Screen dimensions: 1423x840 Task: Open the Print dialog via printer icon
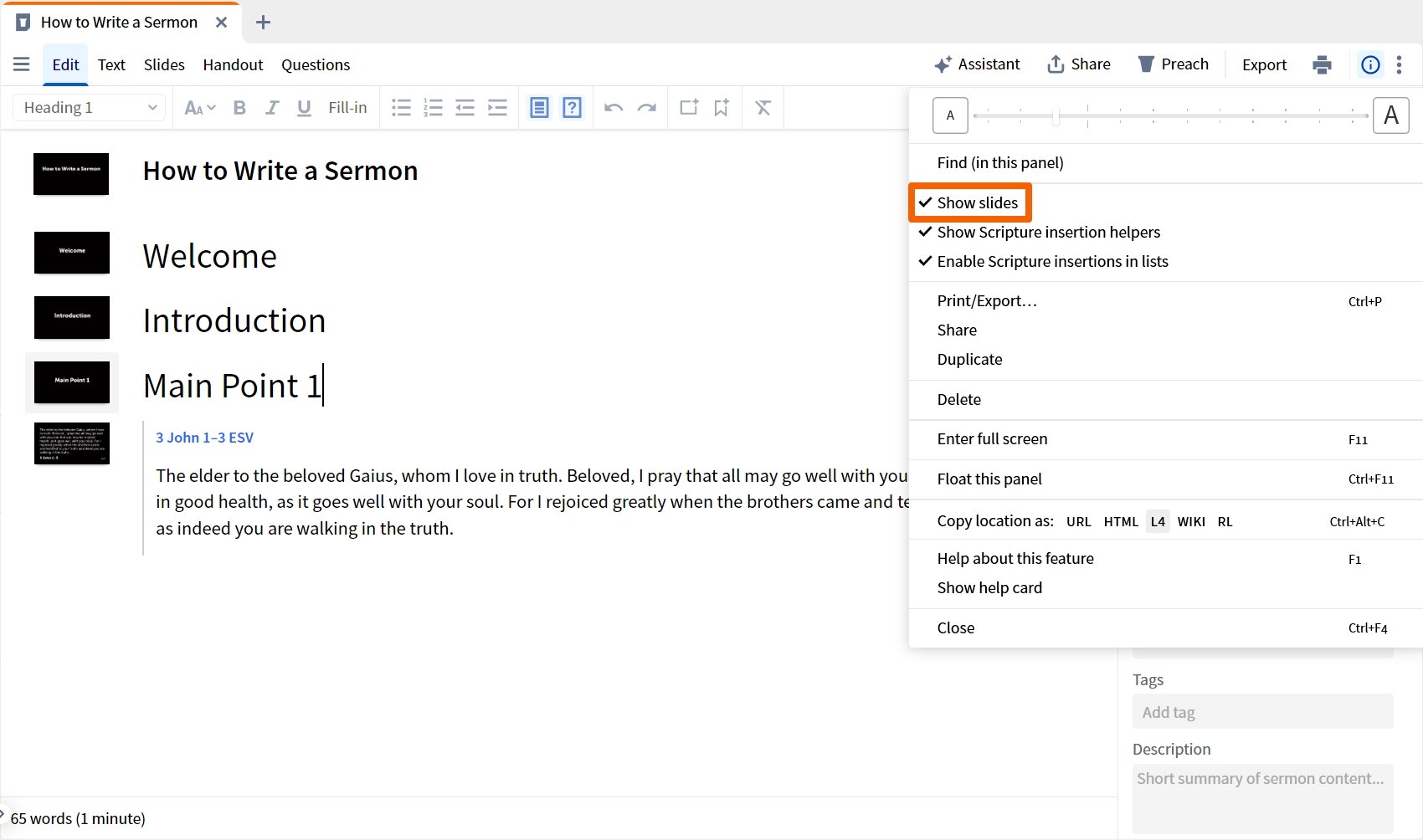[x=1321, y=64]
